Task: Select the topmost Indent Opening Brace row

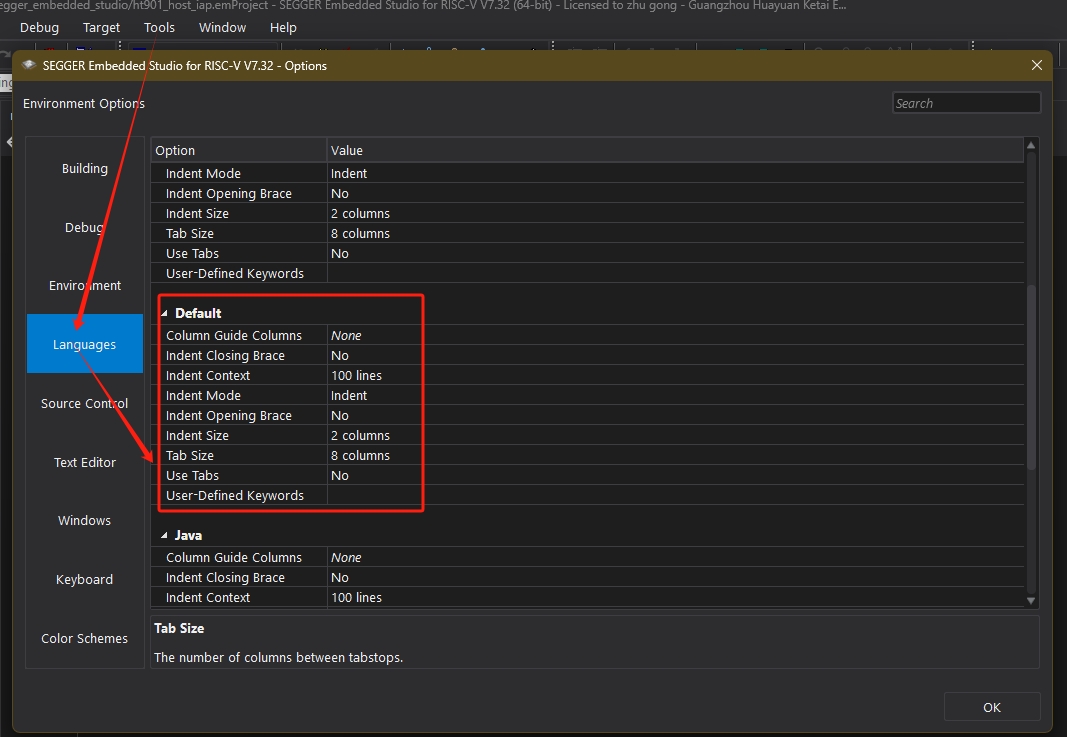Action: click(x=588, y=193)
